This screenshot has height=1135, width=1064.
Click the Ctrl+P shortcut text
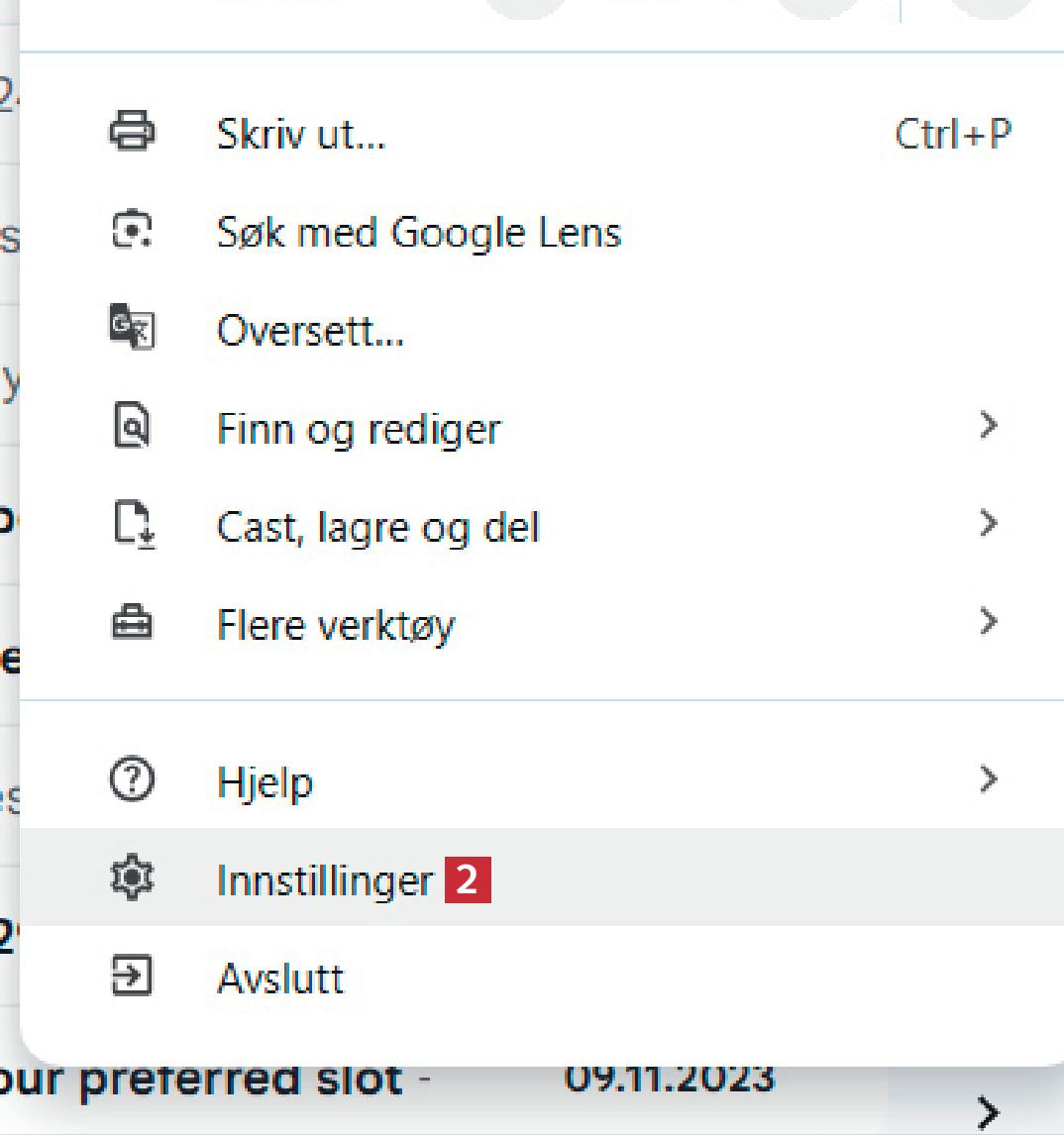952,134
